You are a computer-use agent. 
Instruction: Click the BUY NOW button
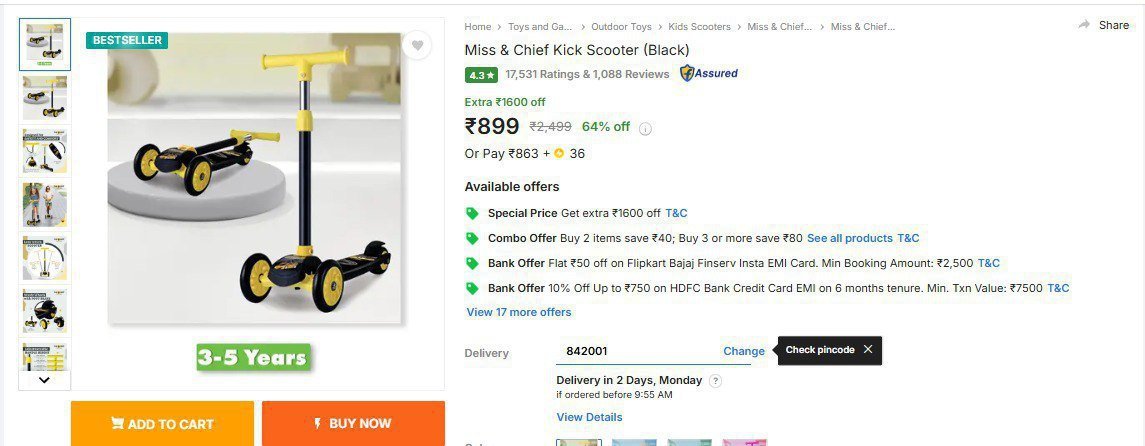(x=353, y=424)
